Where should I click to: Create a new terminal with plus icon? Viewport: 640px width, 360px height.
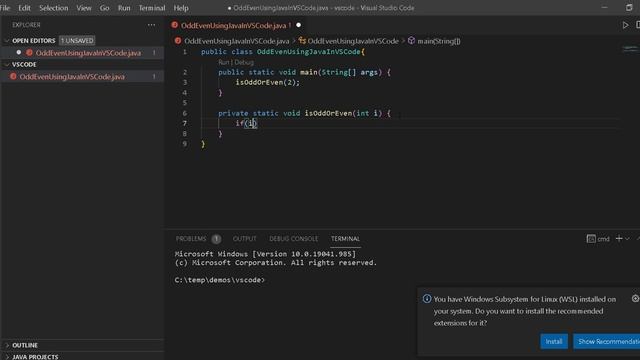click(x=619, y=238)
